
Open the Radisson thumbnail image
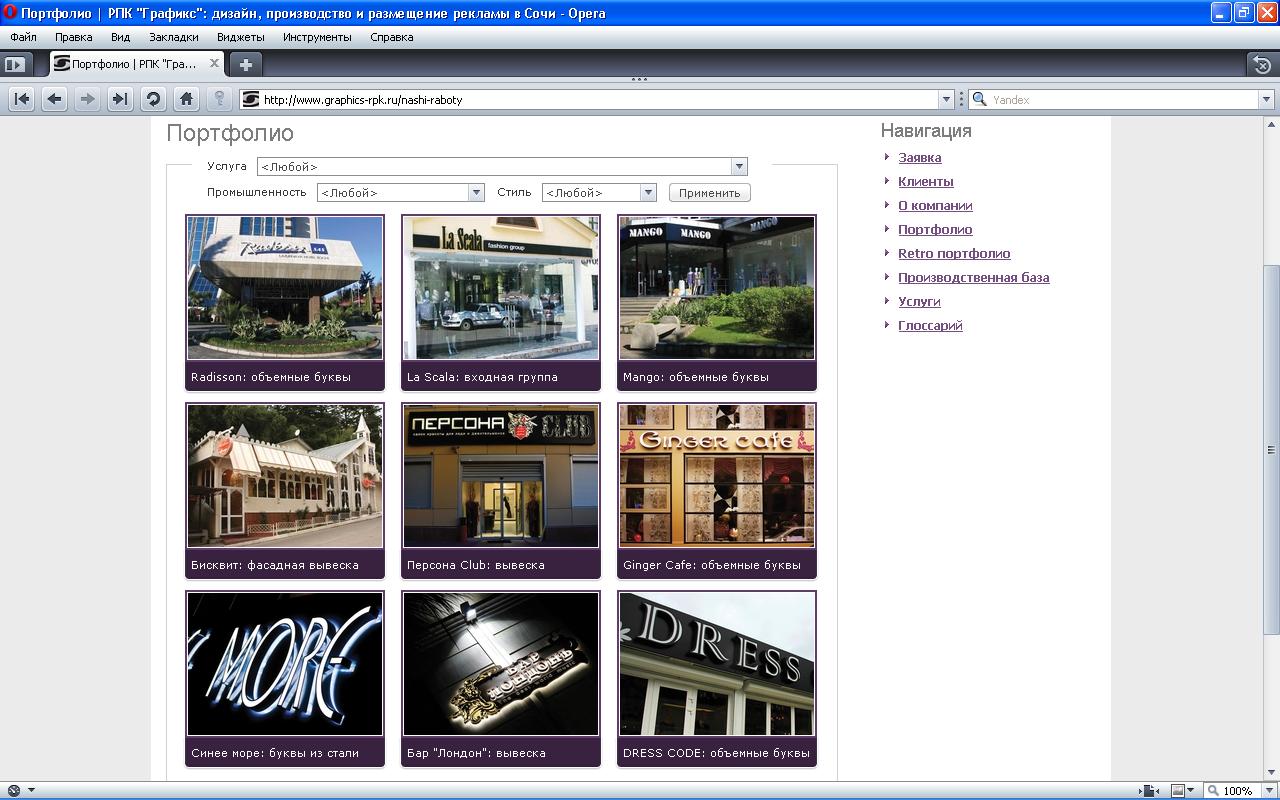pos(285,288)
